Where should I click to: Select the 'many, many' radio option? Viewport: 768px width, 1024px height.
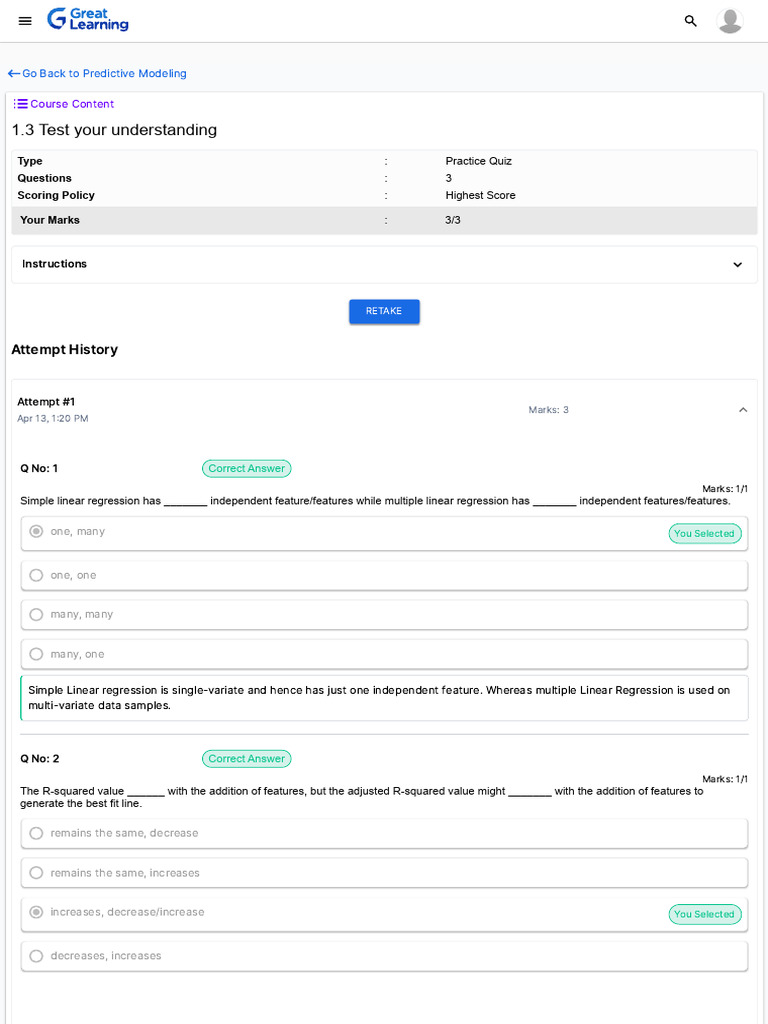(x=36, y=615)
